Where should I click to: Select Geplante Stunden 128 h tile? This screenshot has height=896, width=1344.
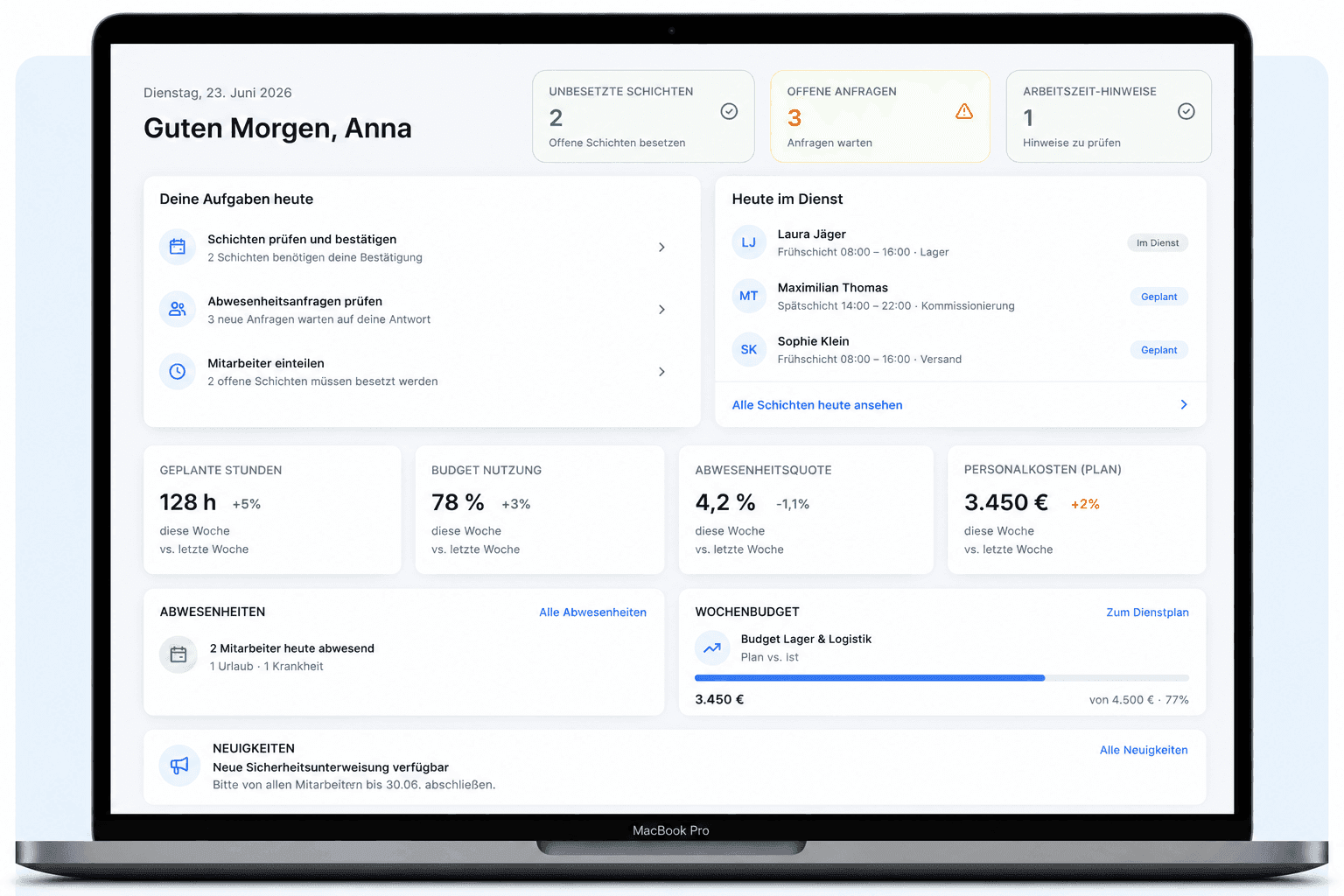[272, 510]
